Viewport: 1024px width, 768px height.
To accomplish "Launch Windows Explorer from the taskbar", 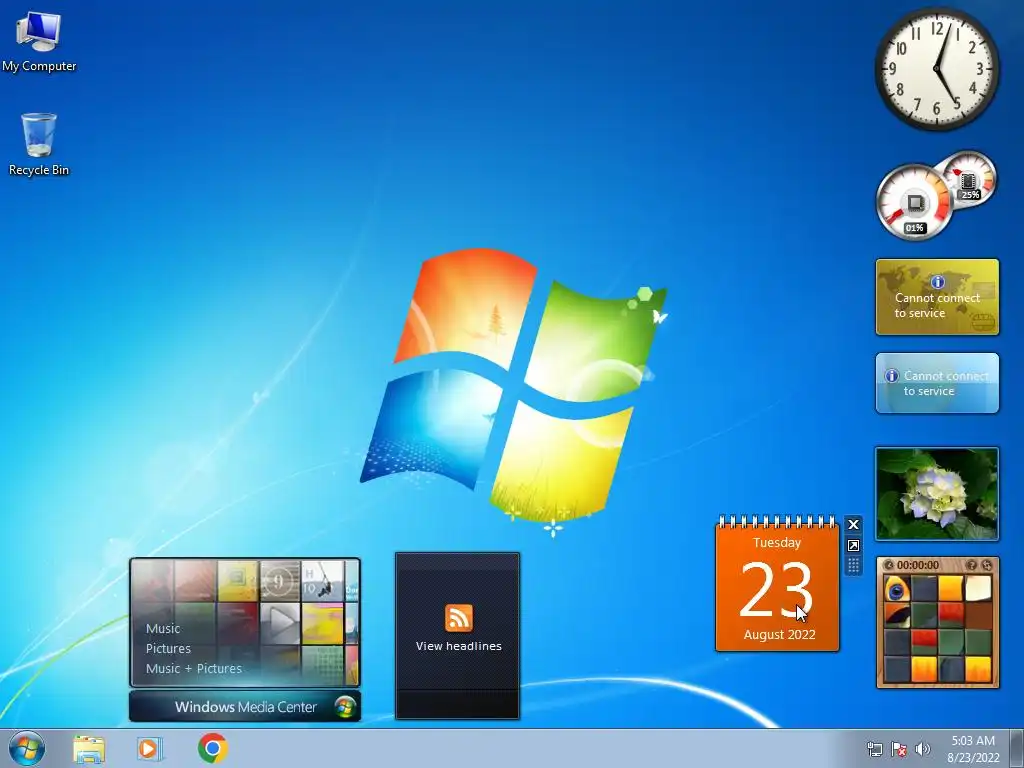I will pyautogui.click(x=89, y=748).
